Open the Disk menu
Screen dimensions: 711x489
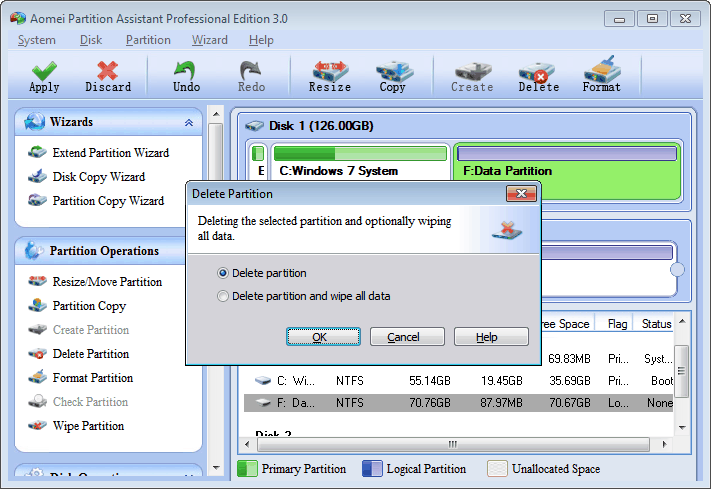91,40
